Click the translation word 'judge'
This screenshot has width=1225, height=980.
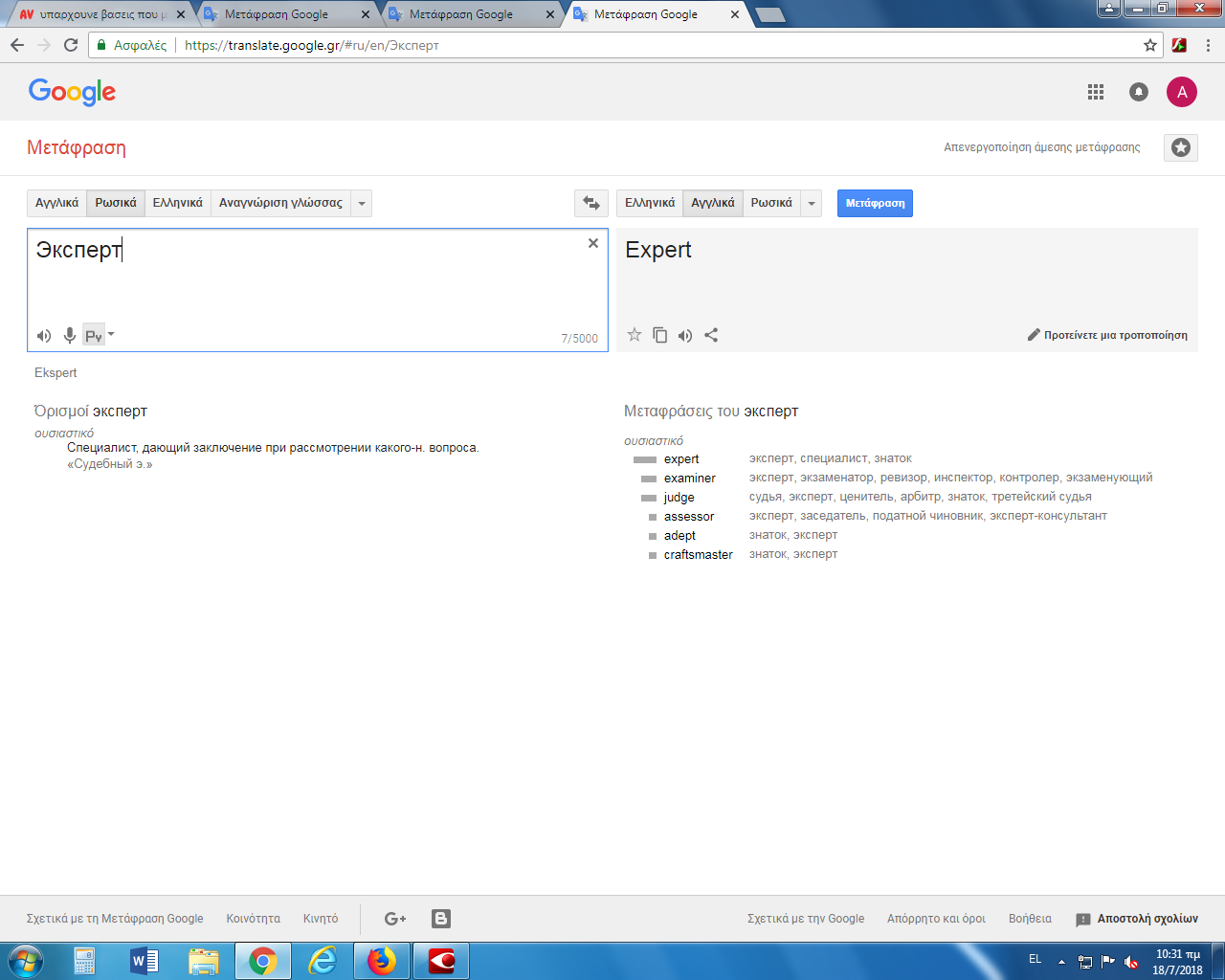pos(679,498)
